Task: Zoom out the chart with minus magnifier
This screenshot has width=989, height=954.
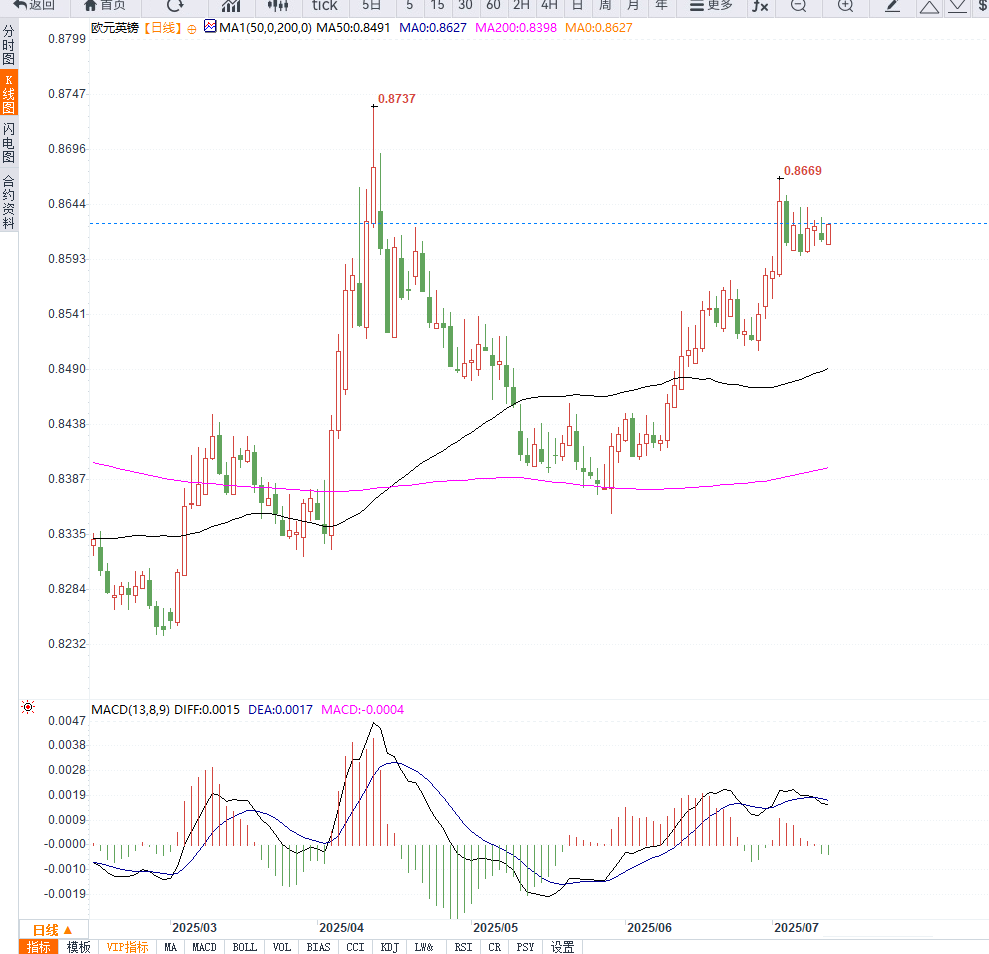Action: pyautogui.click(x=798, y=6)
